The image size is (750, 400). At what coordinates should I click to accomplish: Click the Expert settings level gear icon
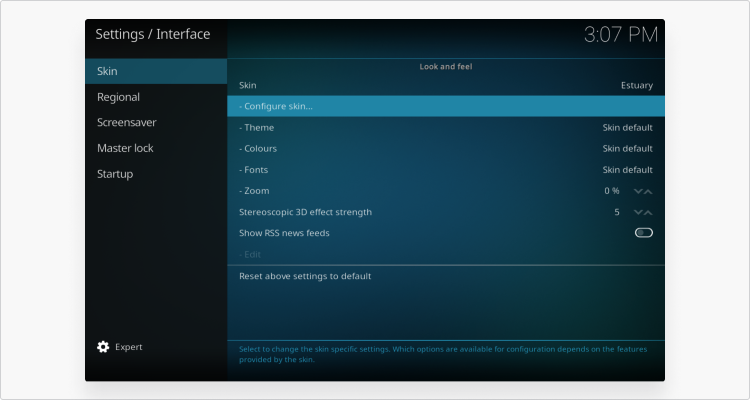[103, 347]
